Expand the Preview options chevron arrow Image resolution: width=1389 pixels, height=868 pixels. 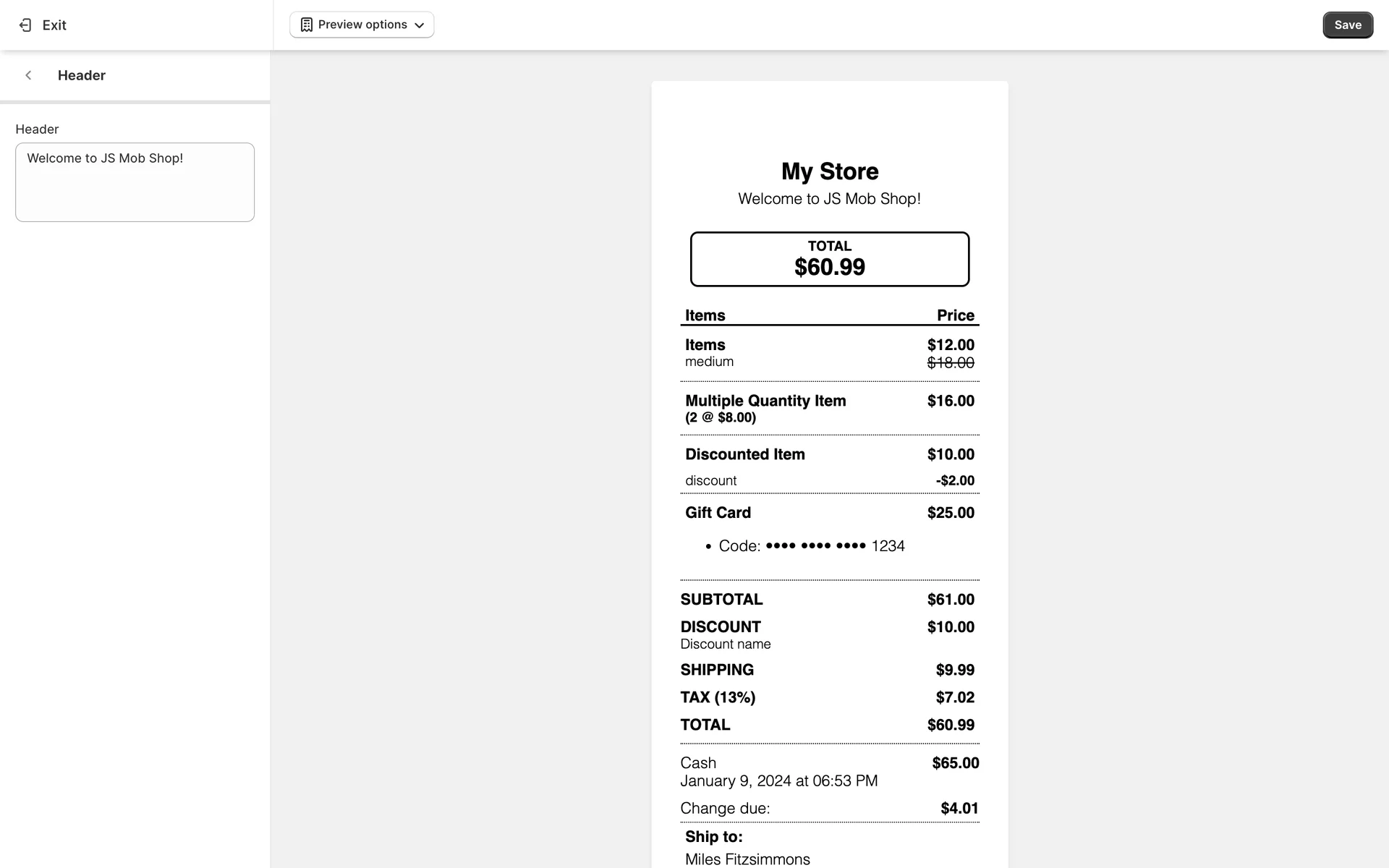[x=419, y=25]
